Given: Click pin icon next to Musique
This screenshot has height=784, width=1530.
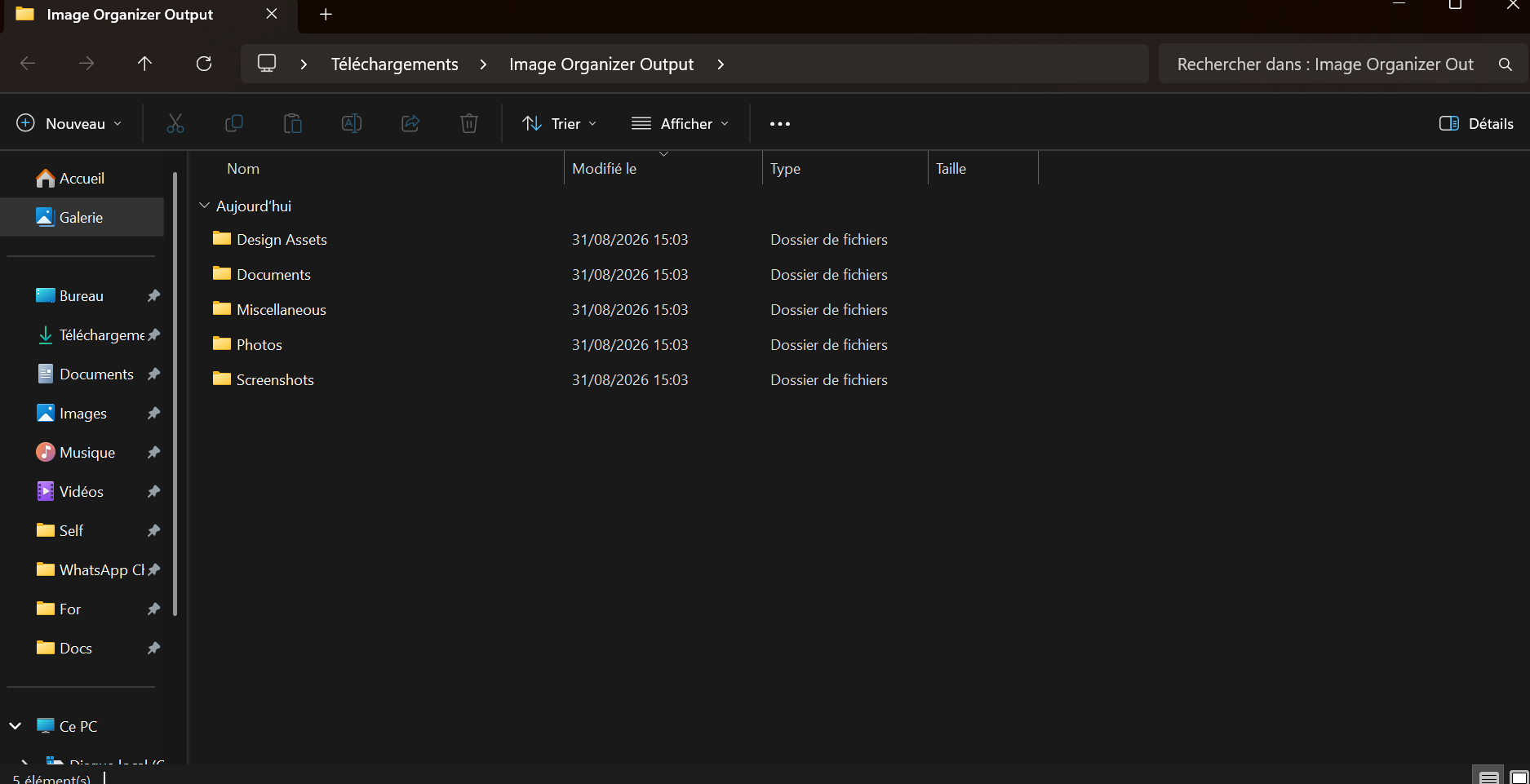Looking at the screenshot, I should pyautogui.click(x=153, y=452).
